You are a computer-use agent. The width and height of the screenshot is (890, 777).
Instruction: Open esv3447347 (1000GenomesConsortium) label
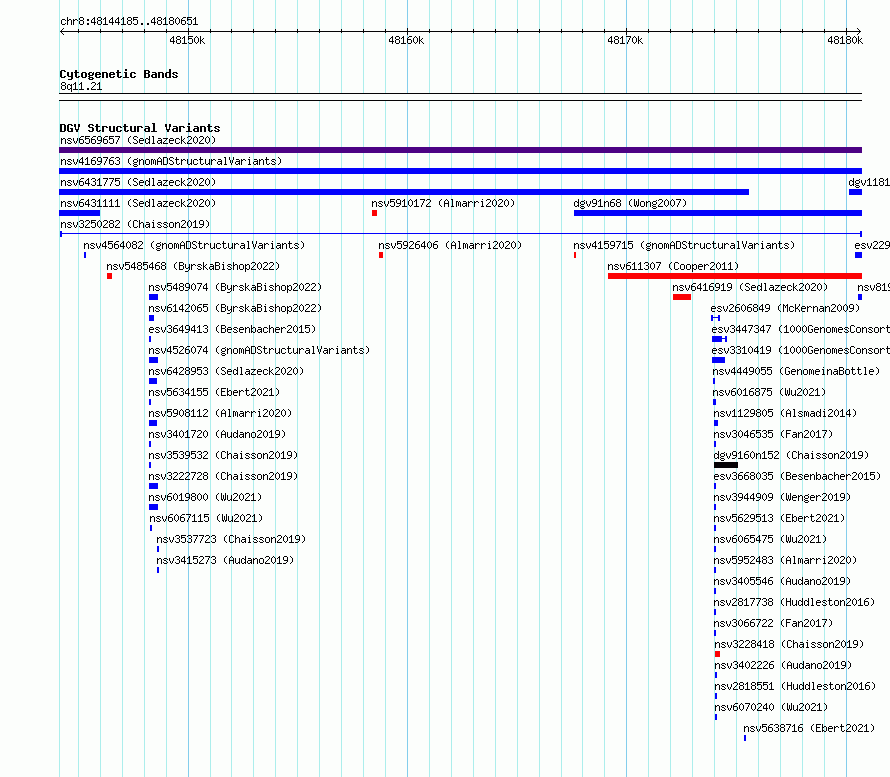click(x=800, y=329)
